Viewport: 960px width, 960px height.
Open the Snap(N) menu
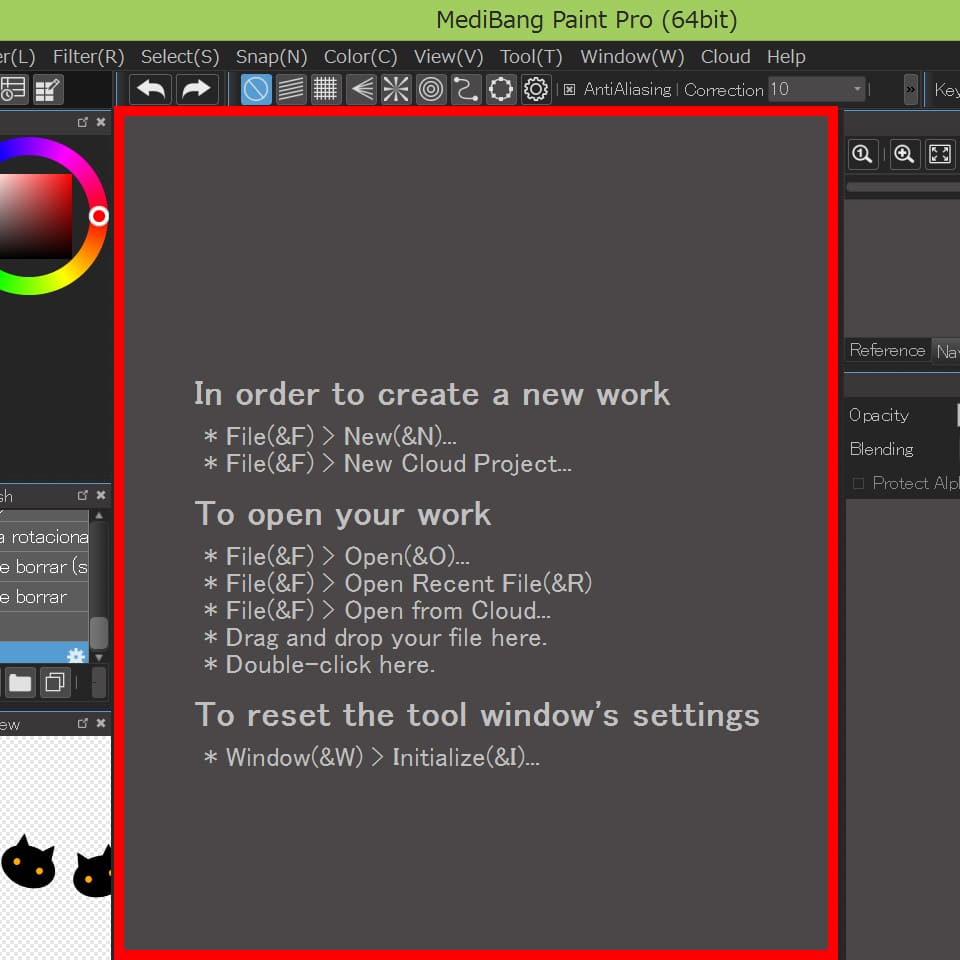pyautogui.click(x=271, y=57)
